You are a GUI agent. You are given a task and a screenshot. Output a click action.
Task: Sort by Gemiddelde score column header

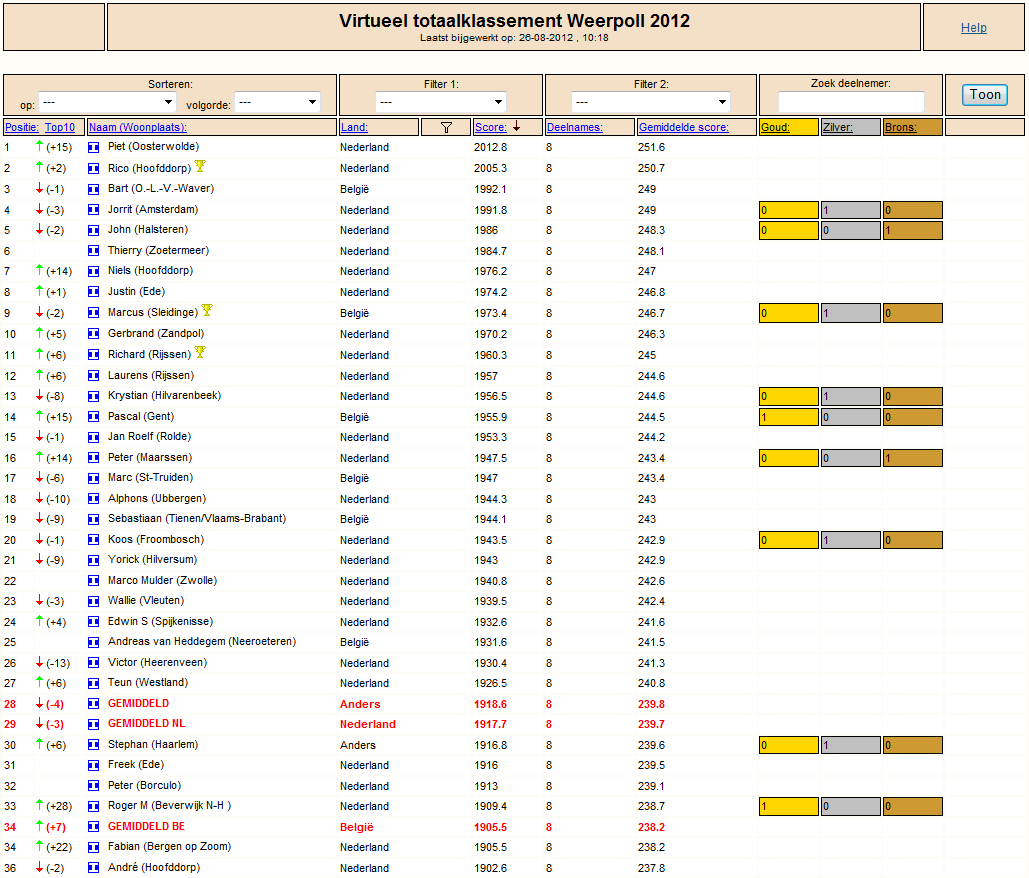(683, 127)
